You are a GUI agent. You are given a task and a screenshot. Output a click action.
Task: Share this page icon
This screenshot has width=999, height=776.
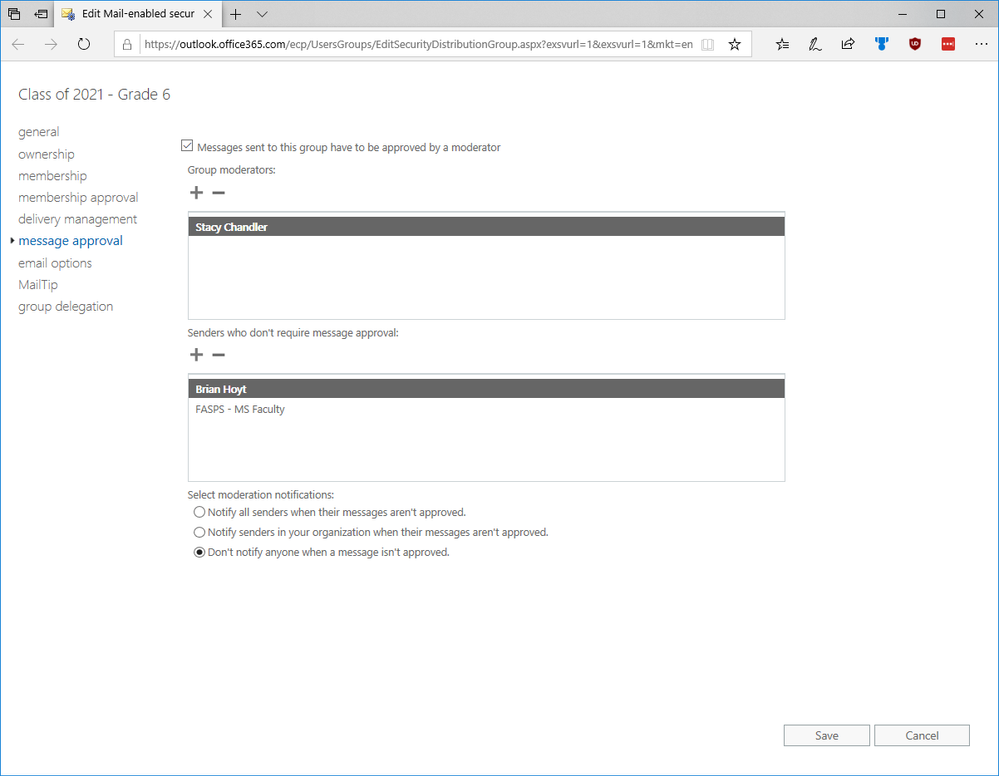pyautogui.click(x=848, y=44)
